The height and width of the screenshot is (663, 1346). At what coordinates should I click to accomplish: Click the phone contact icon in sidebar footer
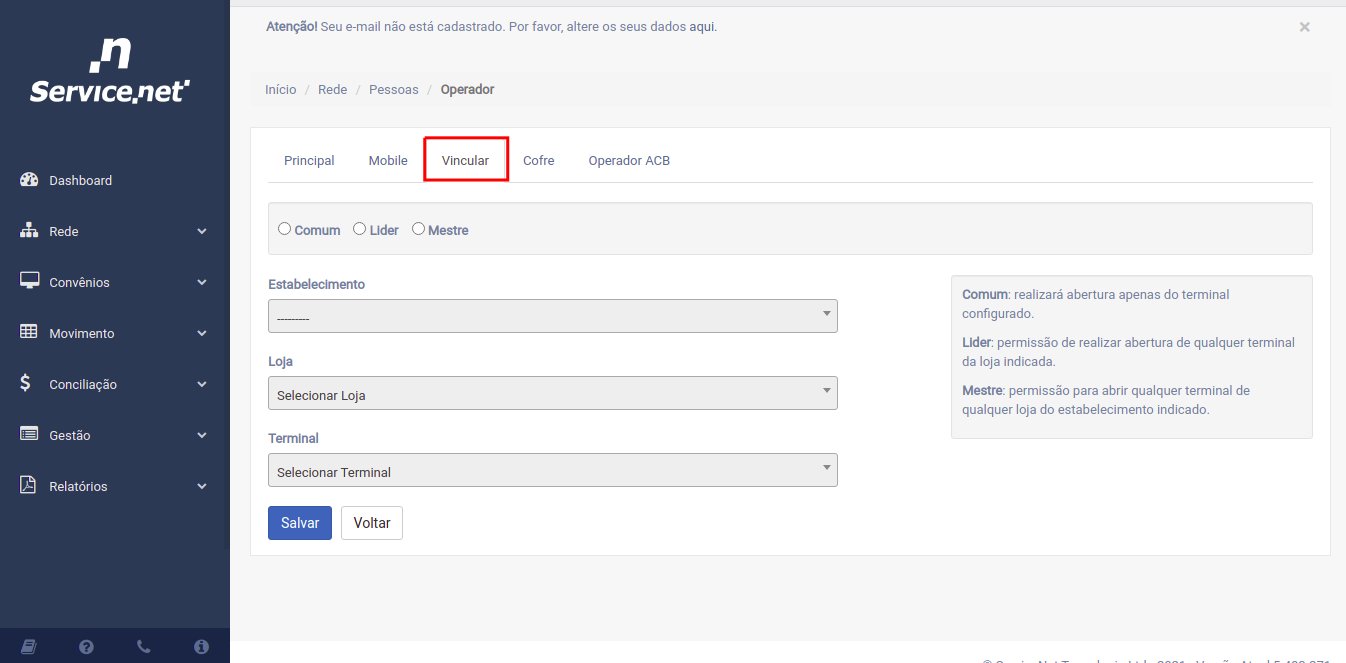pyautogui.click(x=144, y=647)
